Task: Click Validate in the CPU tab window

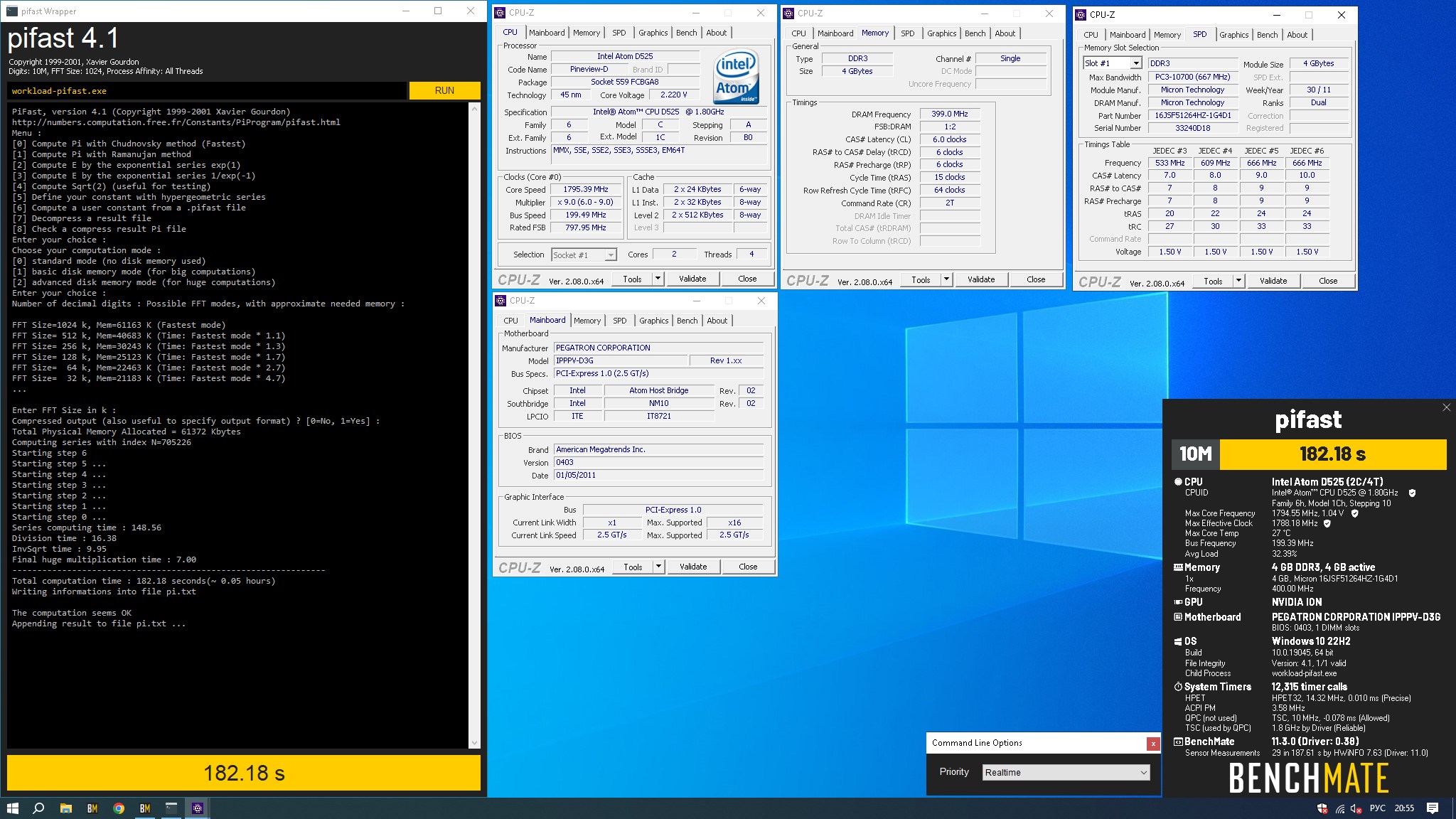Action: click(692, 279)
